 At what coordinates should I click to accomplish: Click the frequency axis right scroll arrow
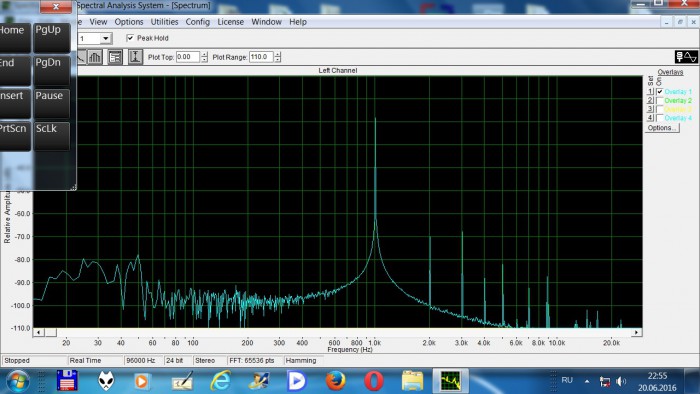[637, 332]
